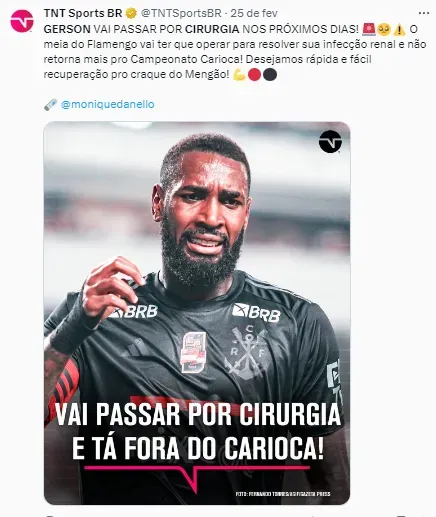Click the TNT logo watermark on the image
This screenshot has width=436, height=517.
coord(330,142)
